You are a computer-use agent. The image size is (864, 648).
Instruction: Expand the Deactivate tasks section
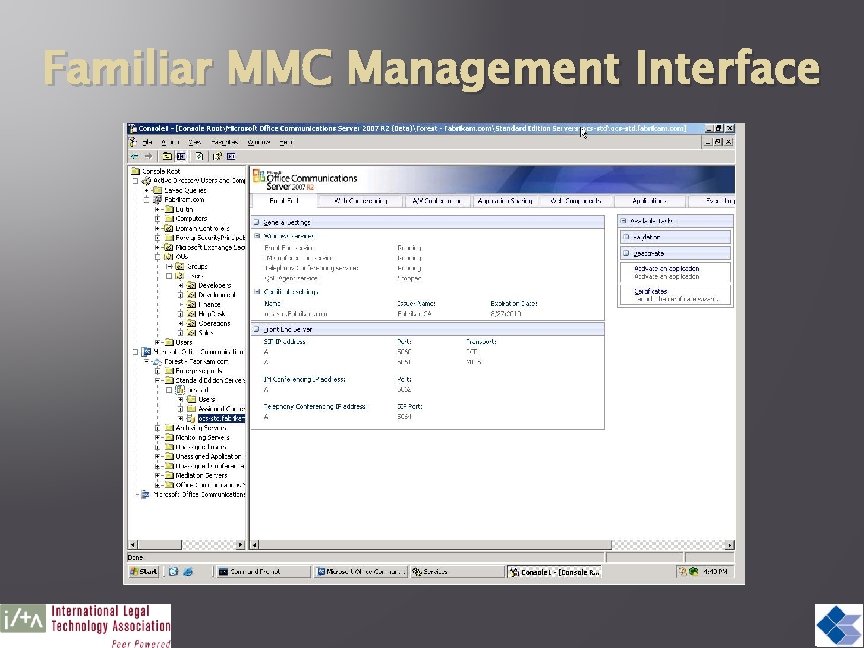tap(626, 253)
